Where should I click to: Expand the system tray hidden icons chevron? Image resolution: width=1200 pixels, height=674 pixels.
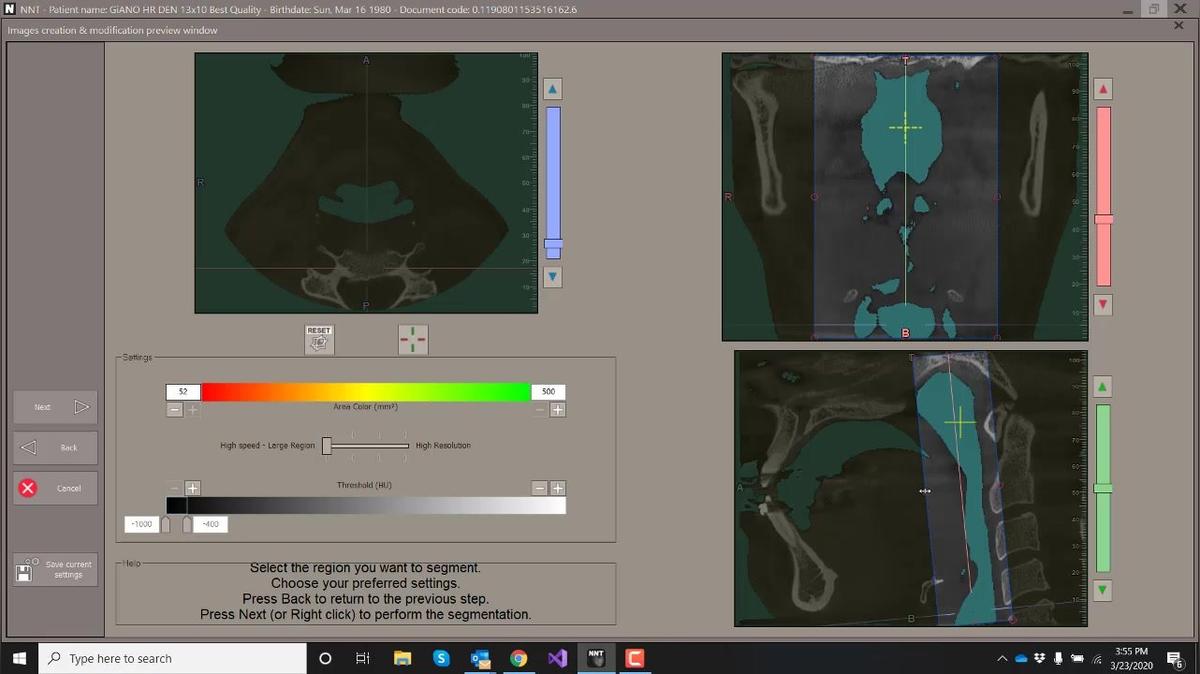1002,658
